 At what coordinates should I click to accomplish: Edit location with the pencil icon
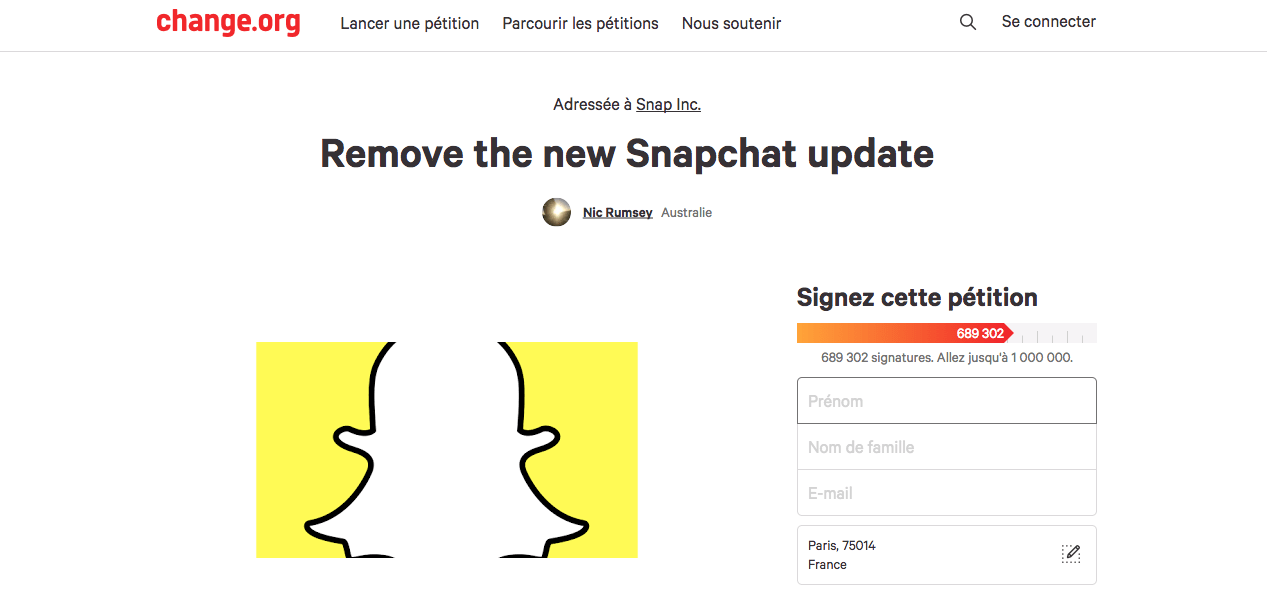(x=1071, y=554)
